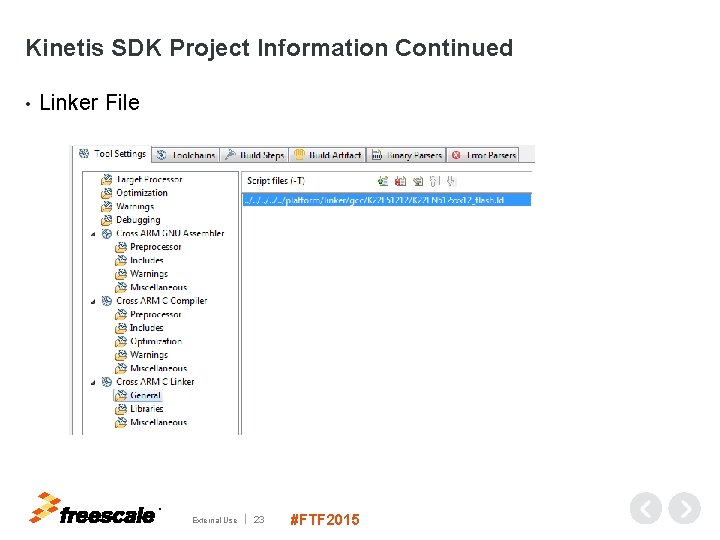Select Warnings under Cross ARM GNU Assembler
Screen dimensions: 720x540
pyautogui.click(x=142, y=274)
